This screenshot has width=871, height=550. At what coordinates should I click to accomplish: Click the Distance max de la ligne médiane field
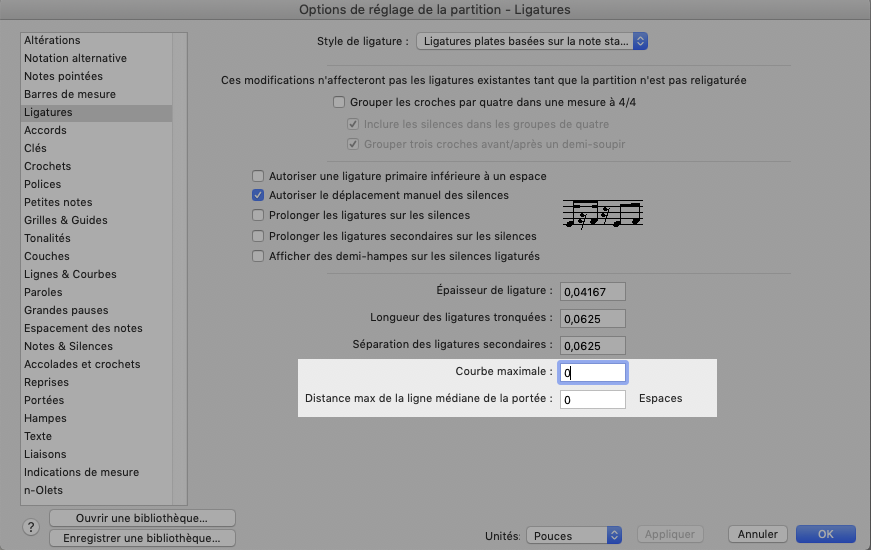[592, 399]
